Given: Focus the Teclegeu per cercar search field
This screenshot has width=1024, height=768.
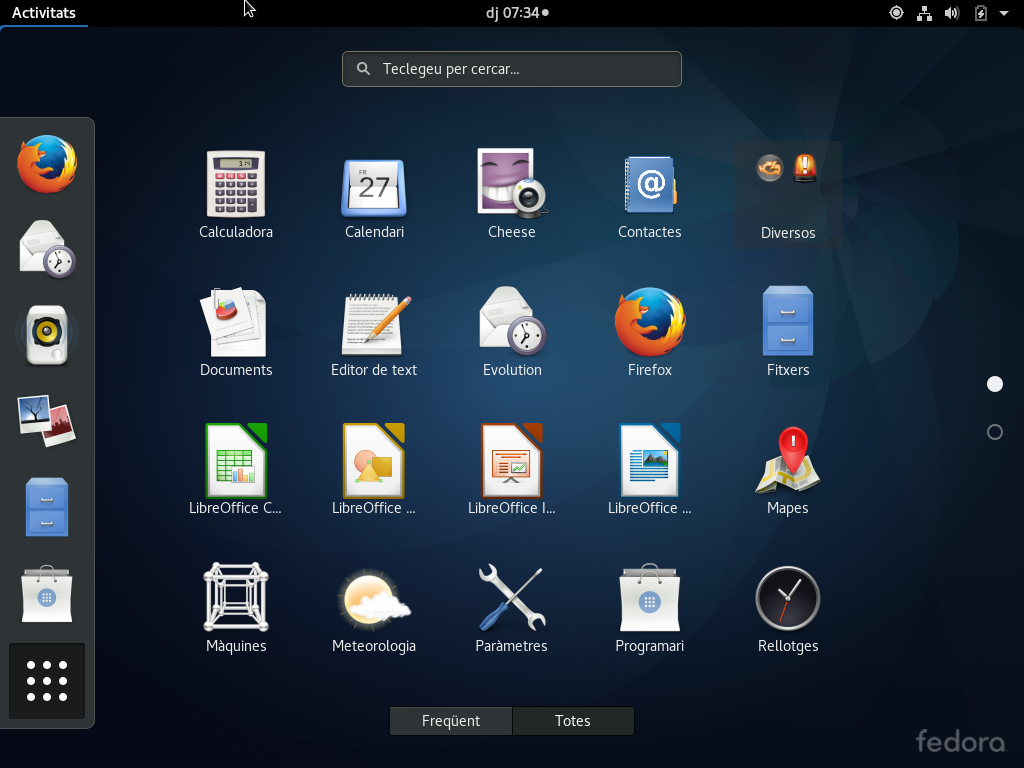Looking at the screenshot, I should point(512,69).
